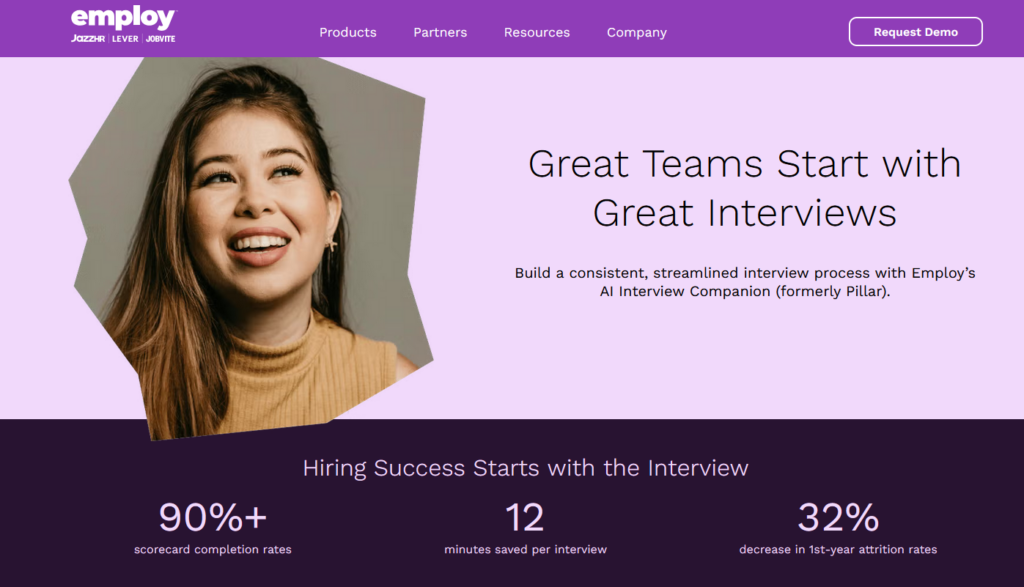Expand the Company navigation item
Image resolution: width=1024 pixels, height=587 pixels.
[x=637, y=32]
